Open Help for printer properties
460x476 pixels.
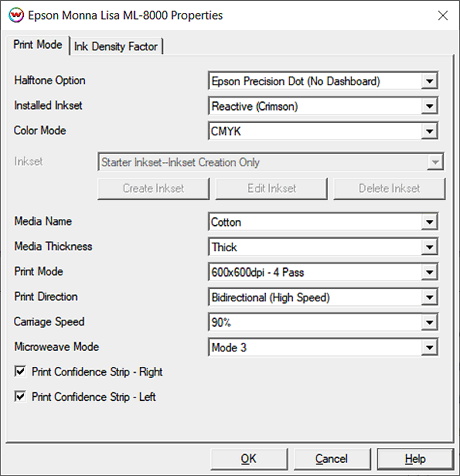[x=415, y=459]
